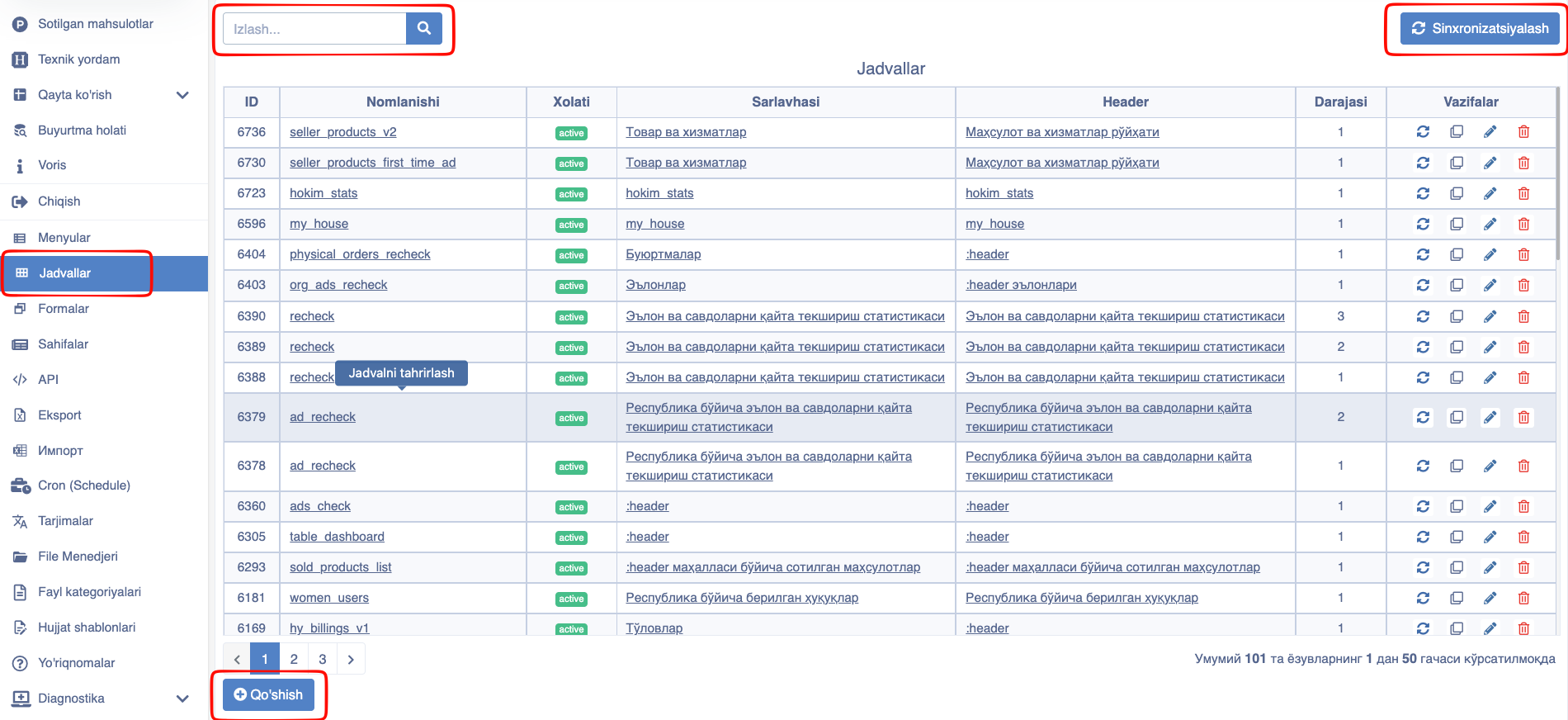Open Buyurtma holati in the sidebar

point(104,130)
